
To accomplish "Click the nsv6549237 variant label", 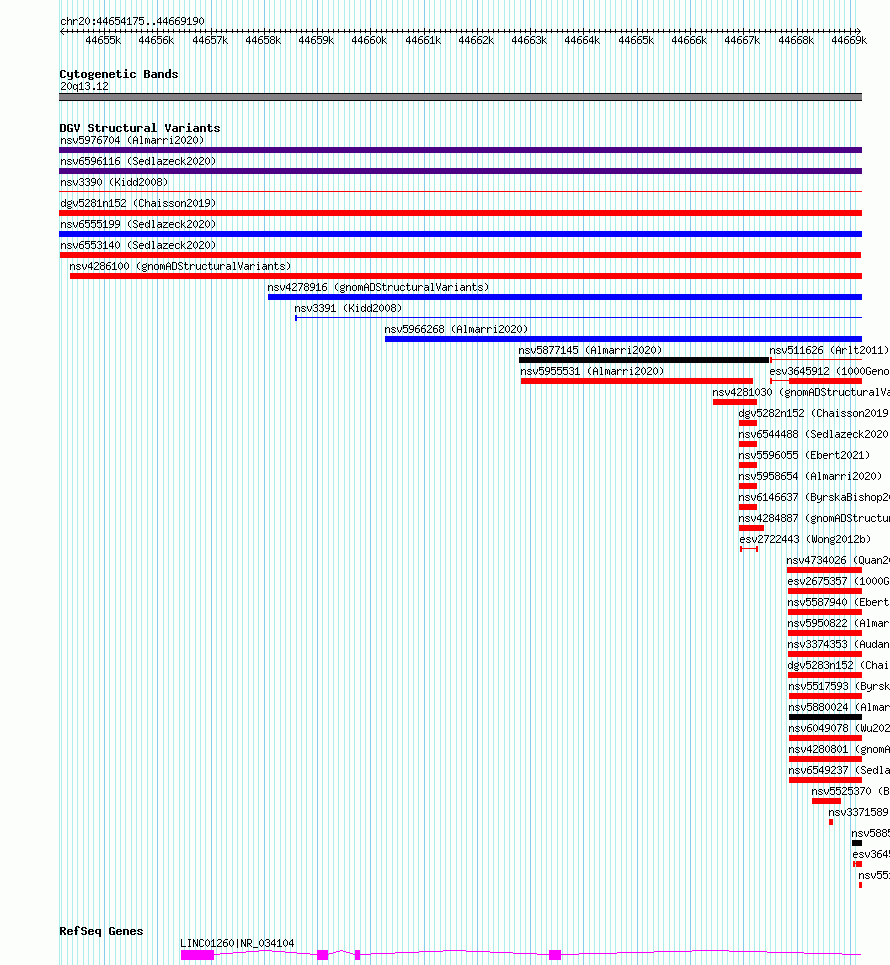I will (x=839, y=771).
